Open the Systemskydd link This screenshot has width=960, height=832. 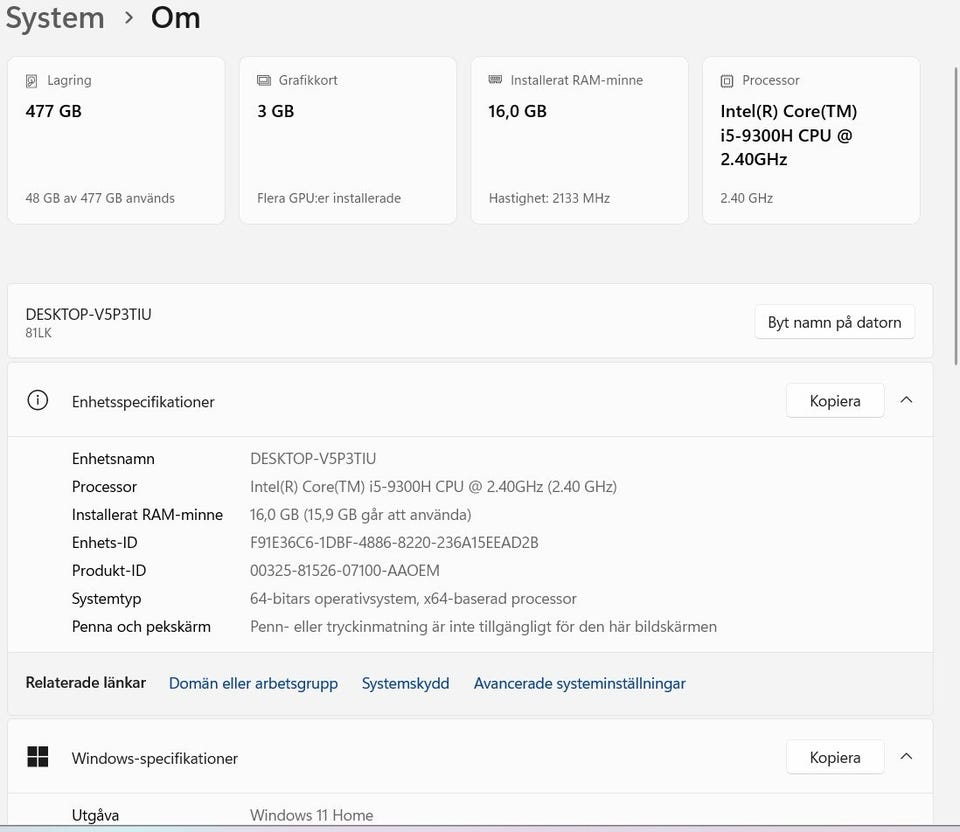pos(405,684)
